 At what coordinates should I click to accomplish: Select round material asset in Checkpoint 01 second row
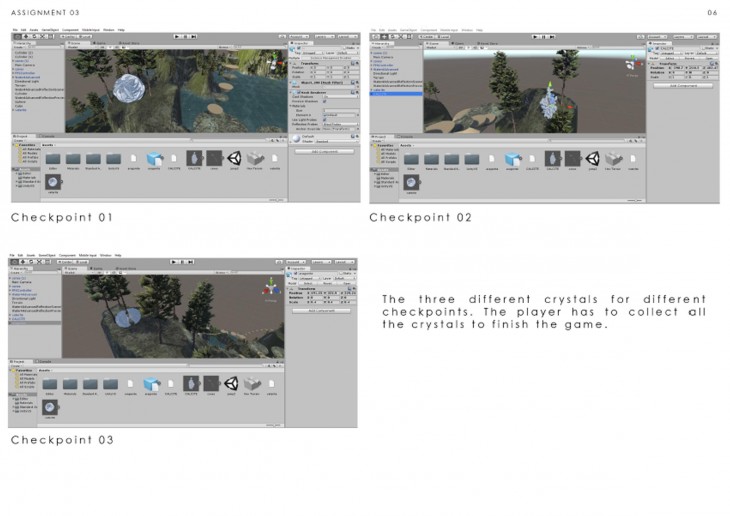tap(51, 182)
